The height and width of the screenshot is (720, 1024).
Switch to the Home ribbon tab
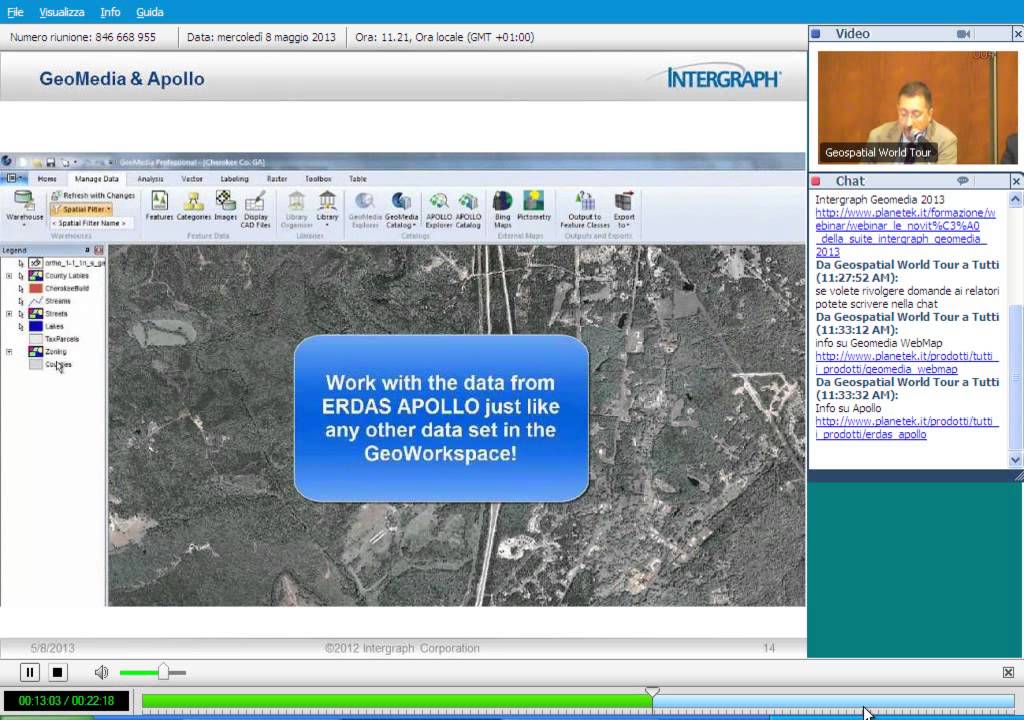[47, 178]
